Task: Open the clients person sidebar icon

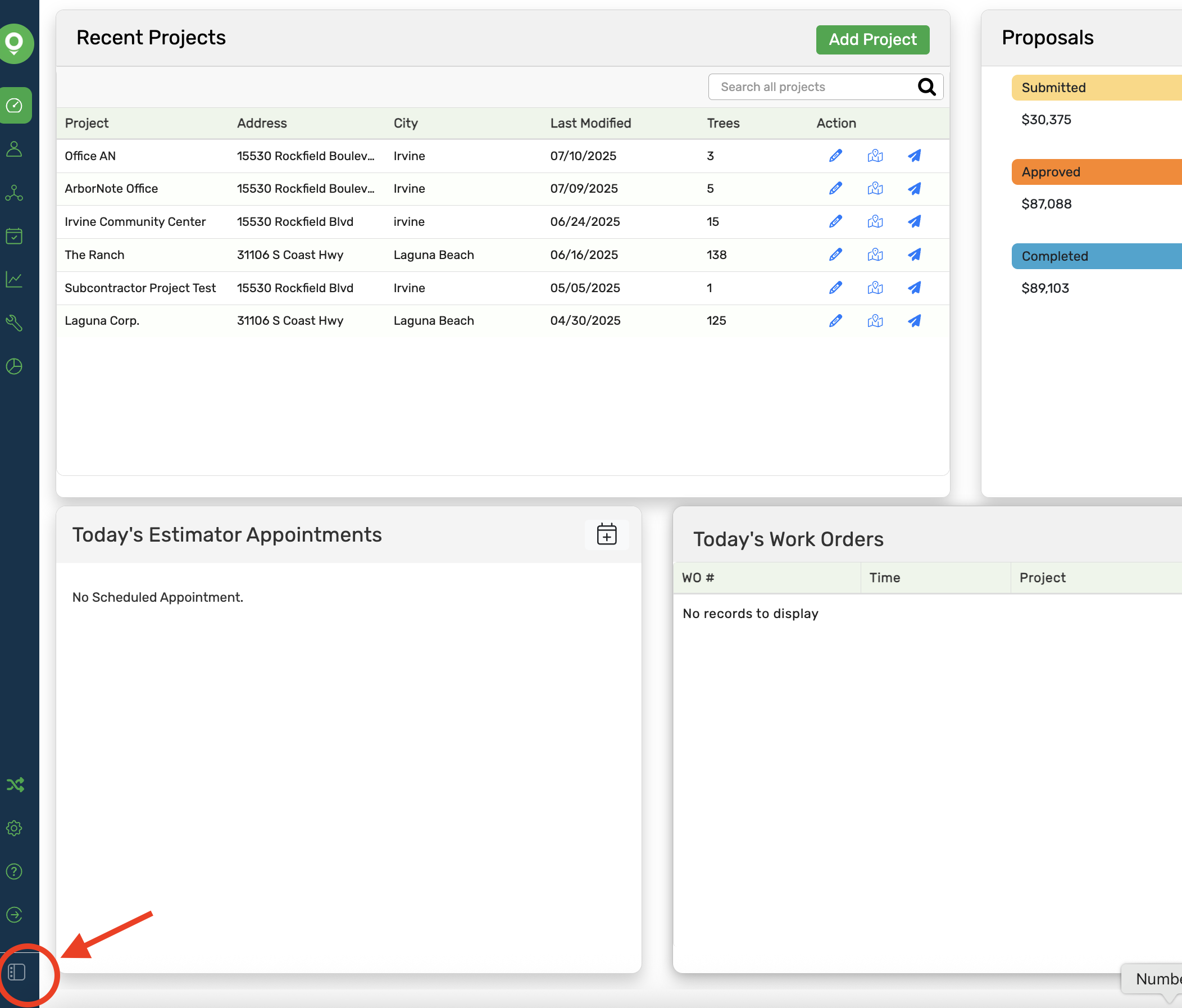Action: click(14, 149)
